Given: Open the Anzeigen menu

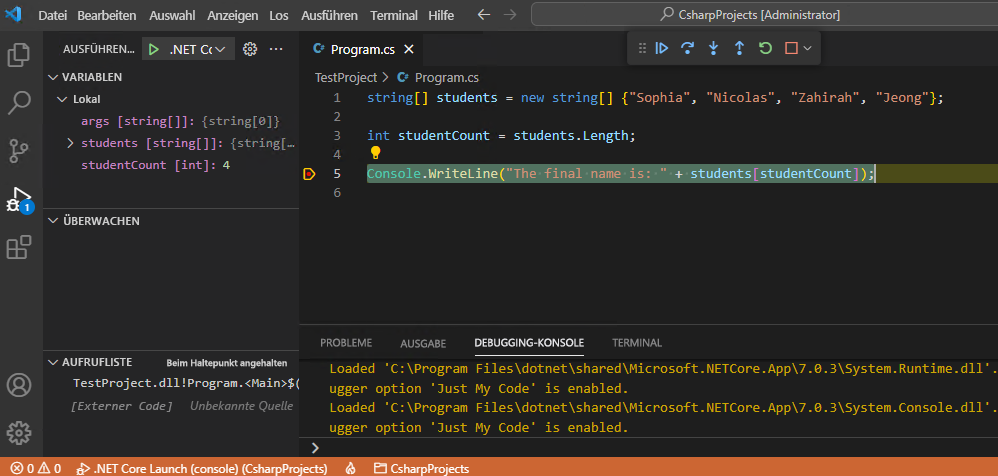Looking at the screenshot, I should (x=232, y=15).
